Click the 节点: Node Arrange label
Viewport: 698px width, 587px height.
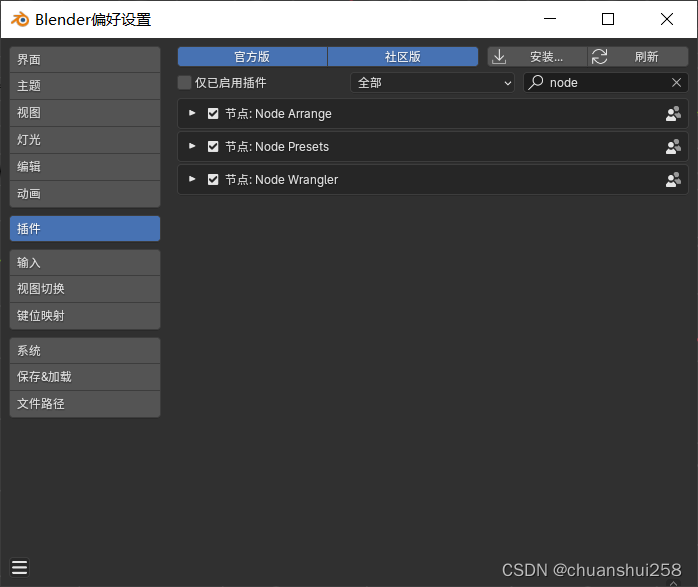tap(278, 114)
